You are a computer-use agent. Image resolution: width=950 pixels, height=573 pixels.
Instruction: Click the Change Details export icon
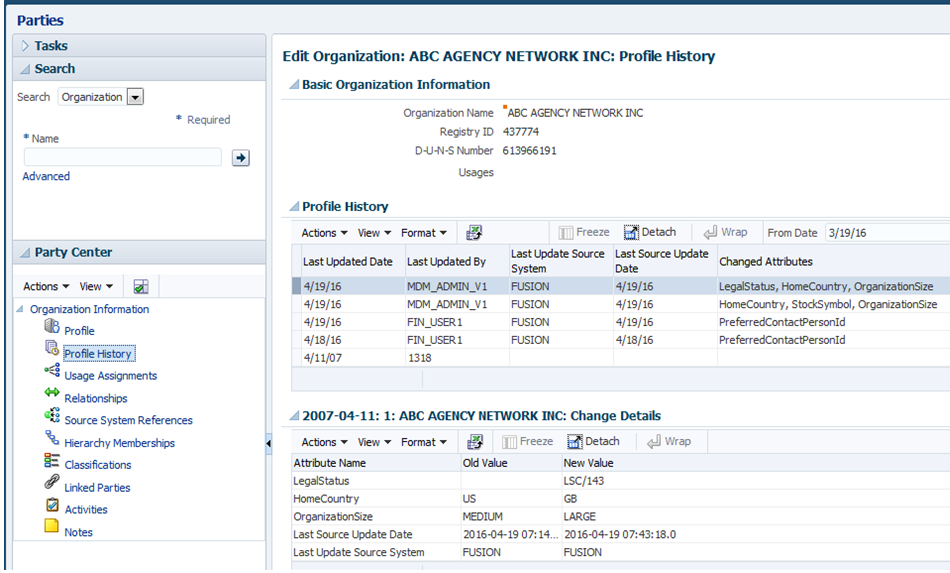pyautogui.click(x=474, y=442)
